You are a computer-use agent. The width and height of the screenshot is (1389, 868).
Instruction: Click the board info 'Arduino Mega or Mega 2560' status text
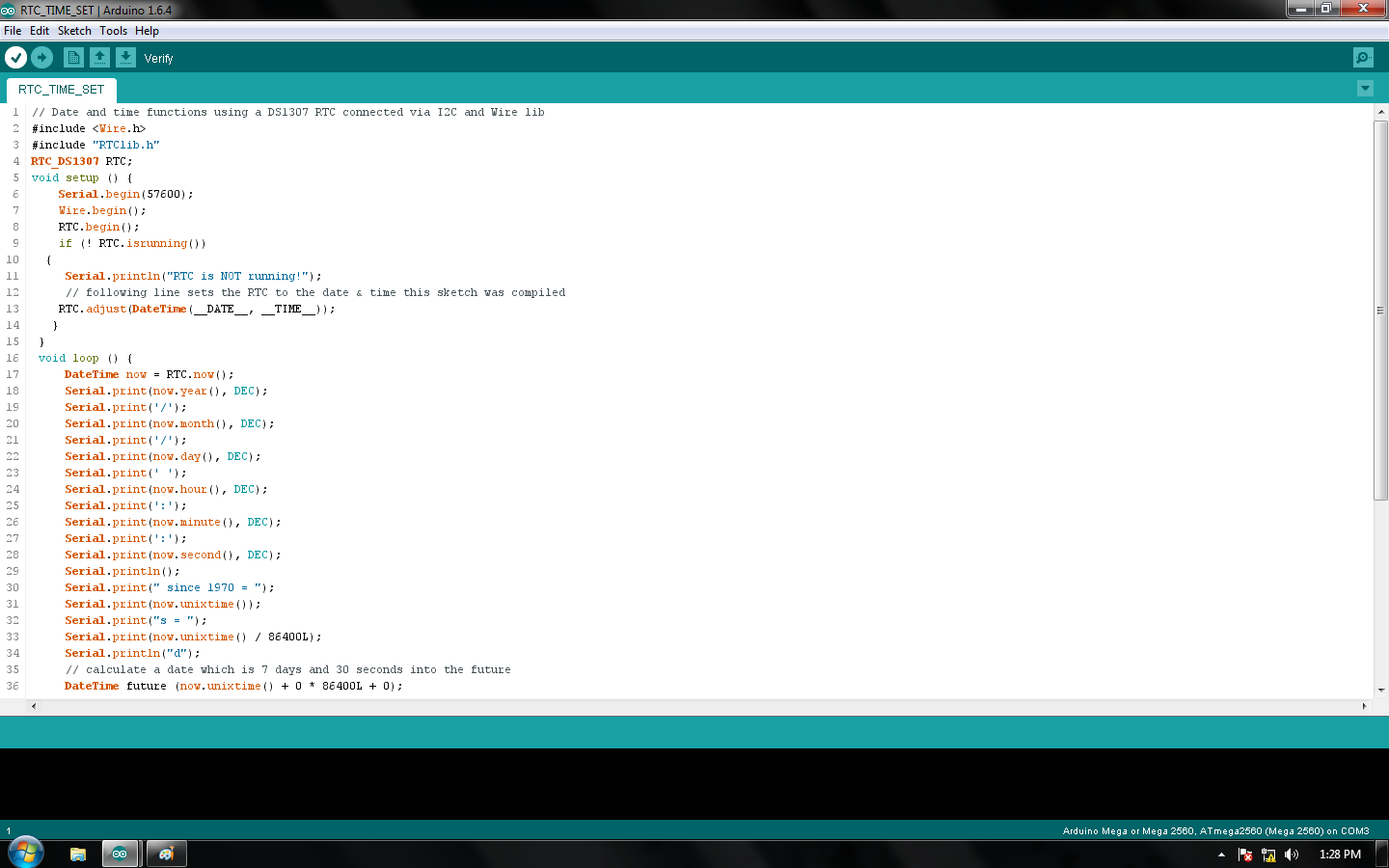1215,830
